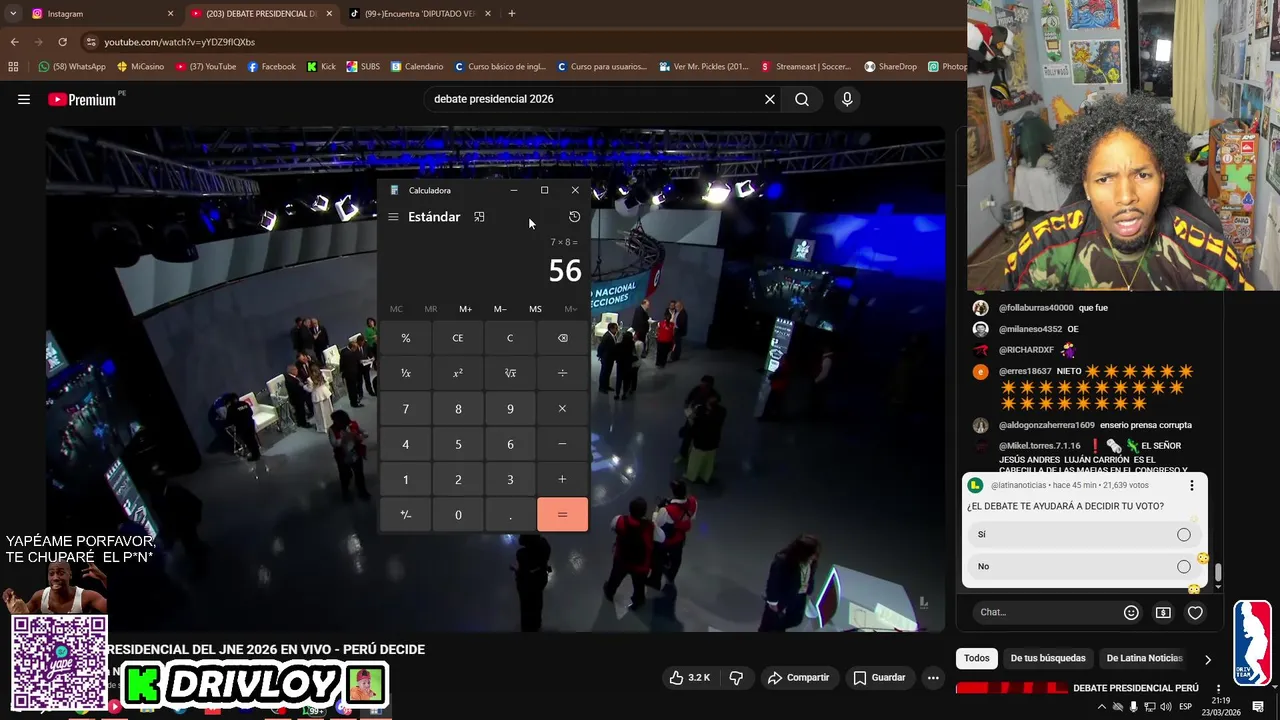Show hidden system tray icons chevron
This screenshot has width=1280, height=720.
pyautogui.click(x=1102, y=707)
